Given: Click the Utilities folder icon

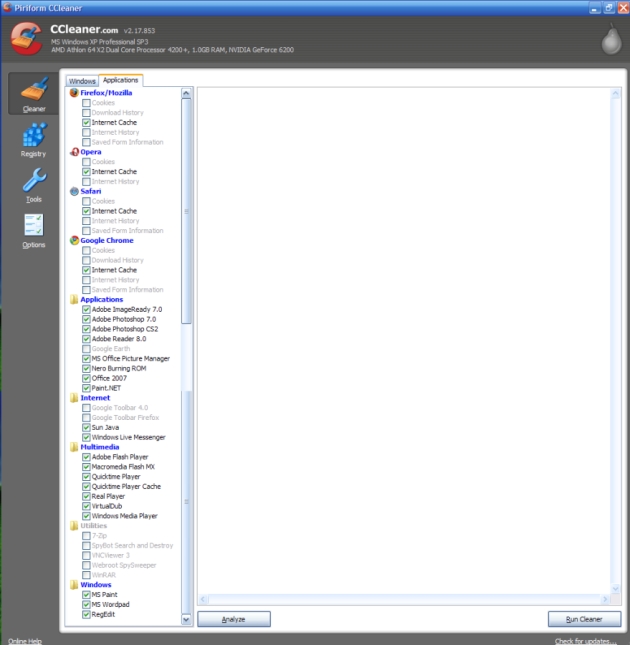Looking at the screenshot, I should (74, 526).
